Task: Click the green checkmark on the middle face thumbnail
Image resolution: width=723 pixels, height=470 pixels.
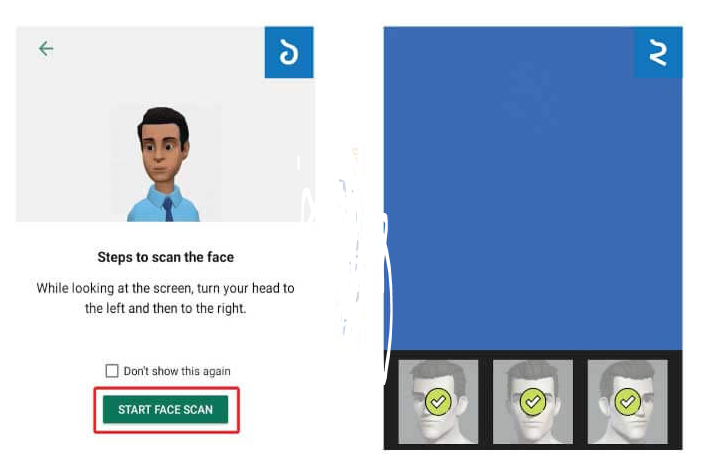Action: (533, 402)
